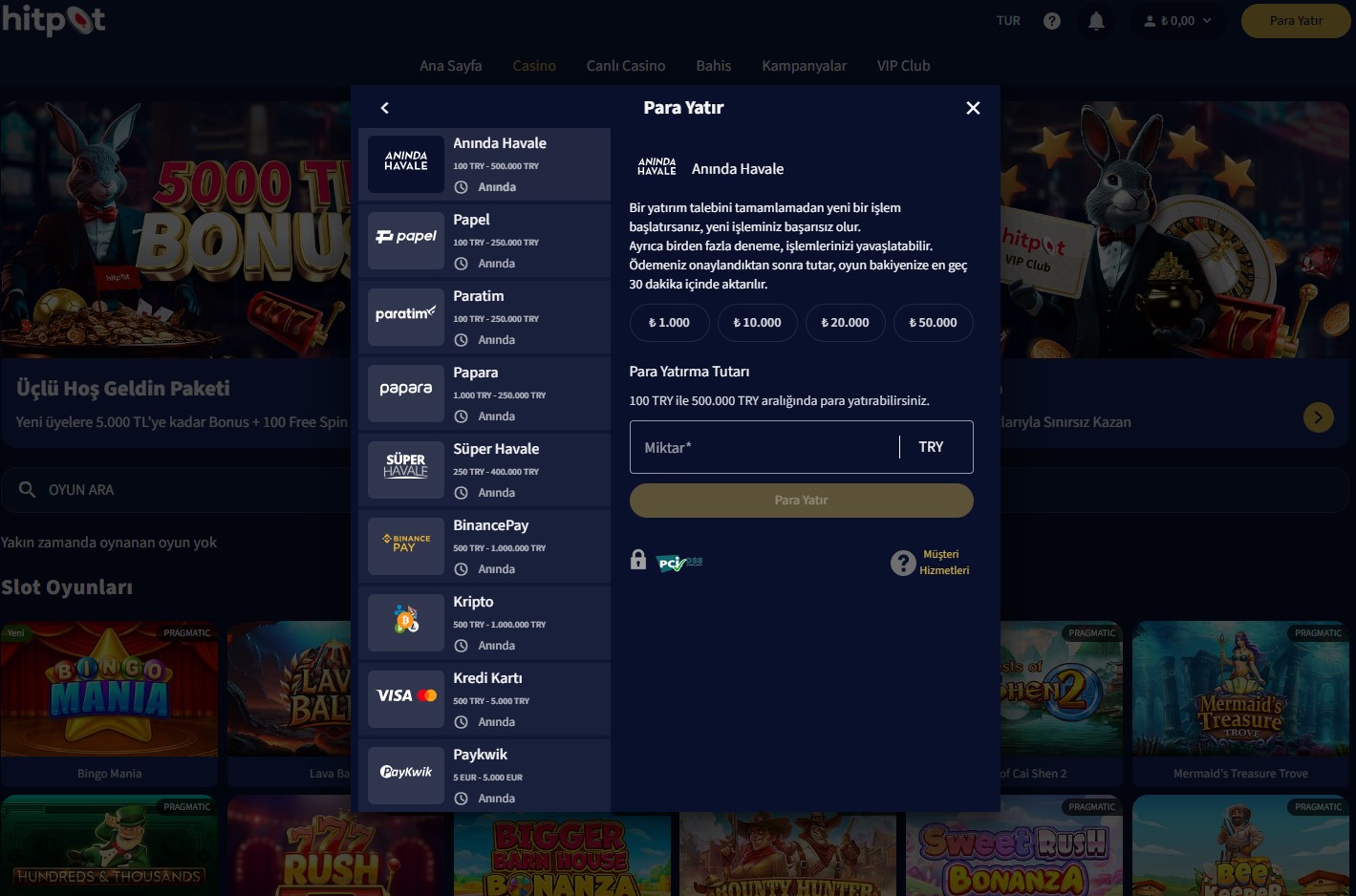Select the Kripto coin icon

(406, 623)
